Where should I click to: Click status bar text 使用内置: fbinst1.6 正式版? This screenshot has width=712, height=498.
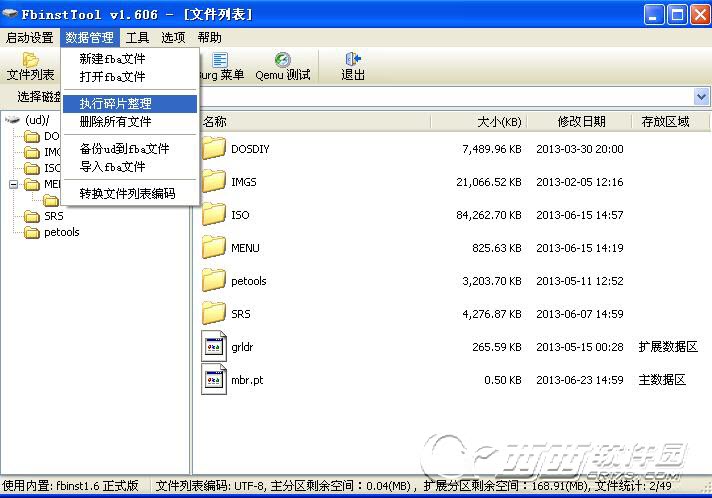click(70, 486)
